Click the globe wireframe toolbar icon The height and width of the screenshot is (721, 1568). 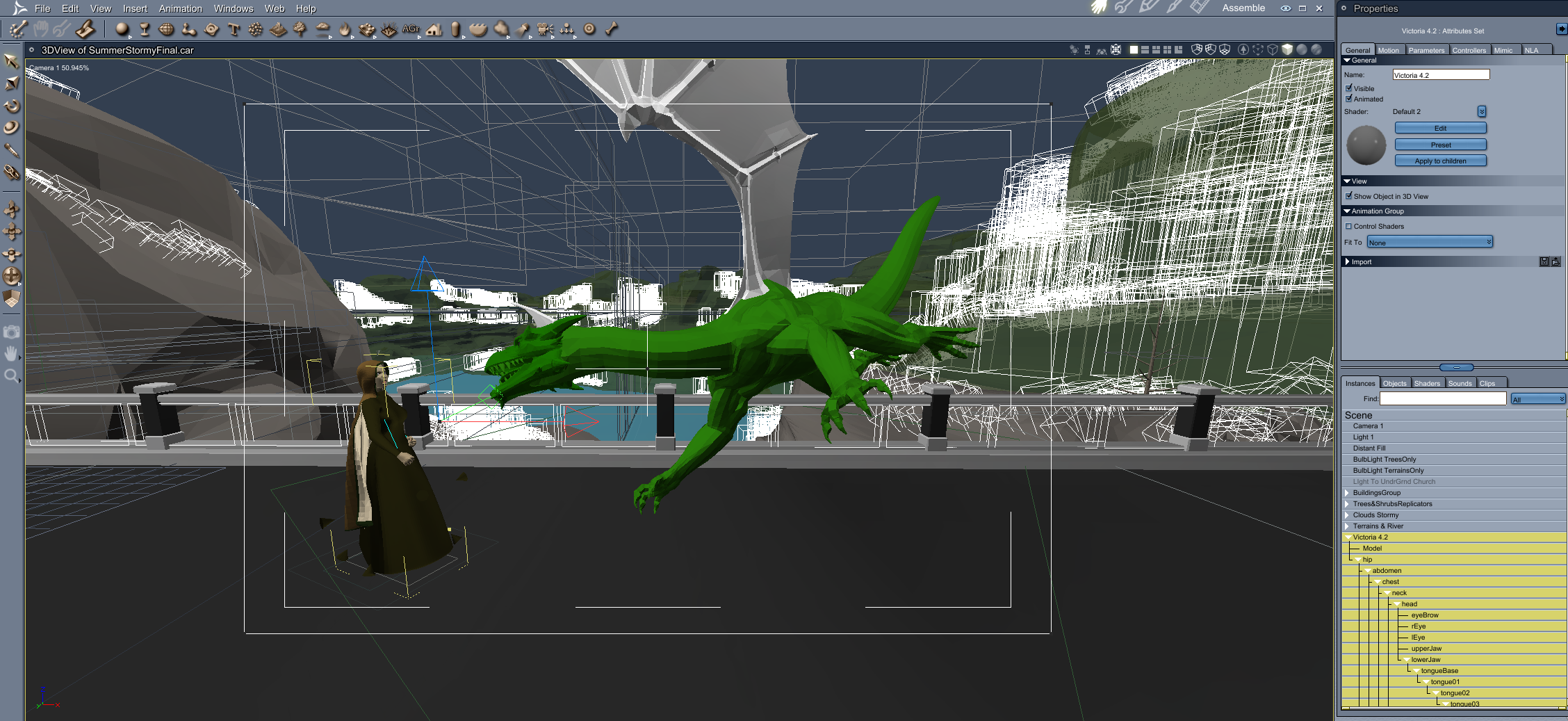click(x=167, y=29)
